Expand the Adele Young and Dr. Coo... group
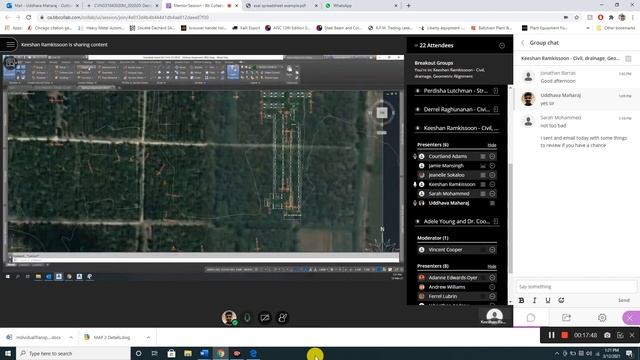The width and height of the screenshot is (640, 360). 418,221
